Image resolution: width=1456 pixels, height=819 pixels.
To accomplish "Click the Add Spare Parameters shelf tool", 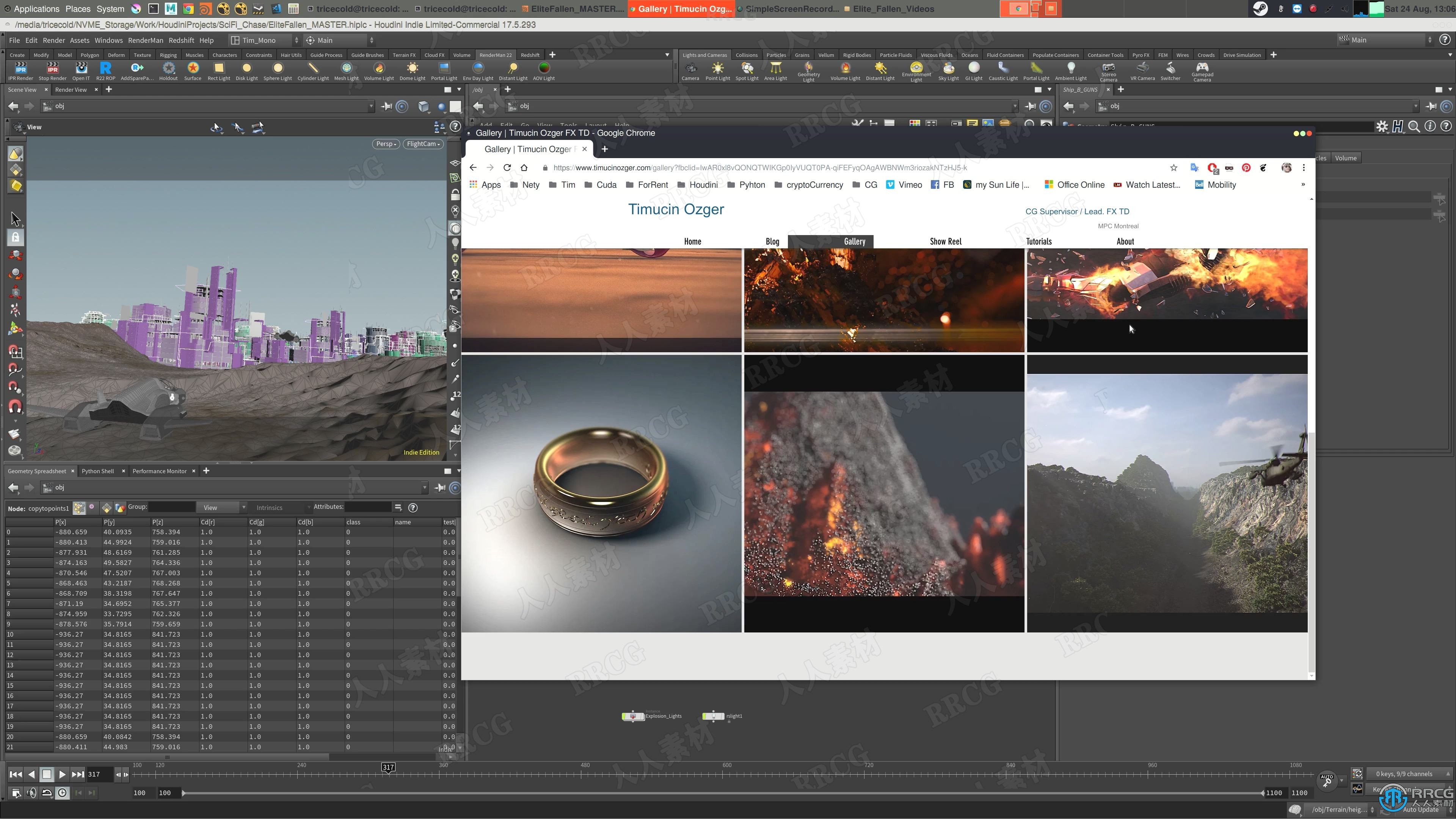I will pos(137,71).
